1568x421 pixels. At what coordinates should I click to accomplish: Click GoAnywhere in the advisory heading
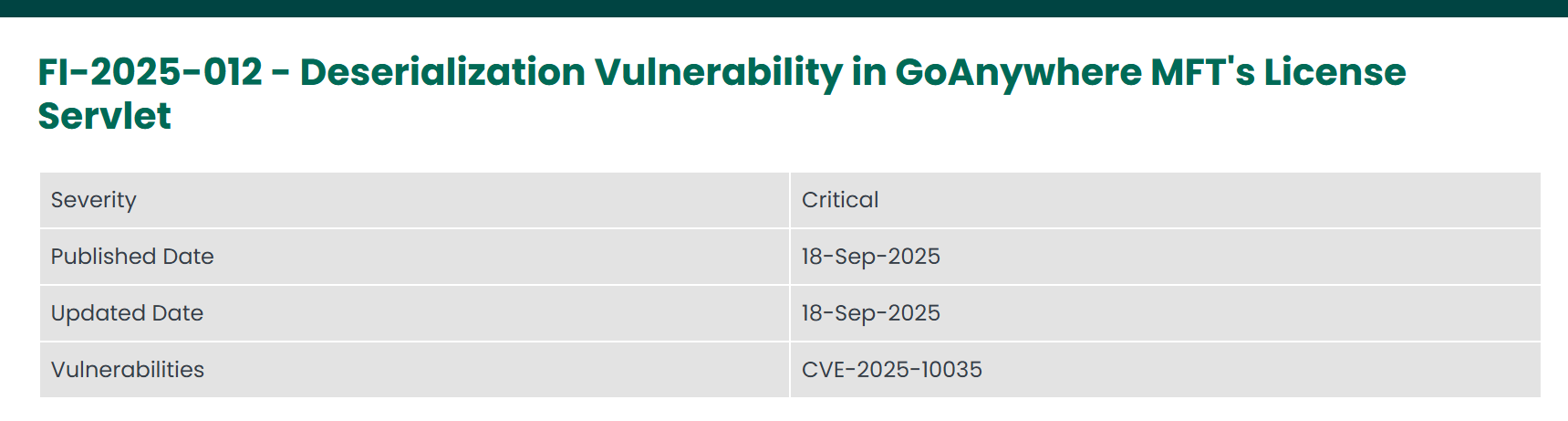pos(1018,72)
